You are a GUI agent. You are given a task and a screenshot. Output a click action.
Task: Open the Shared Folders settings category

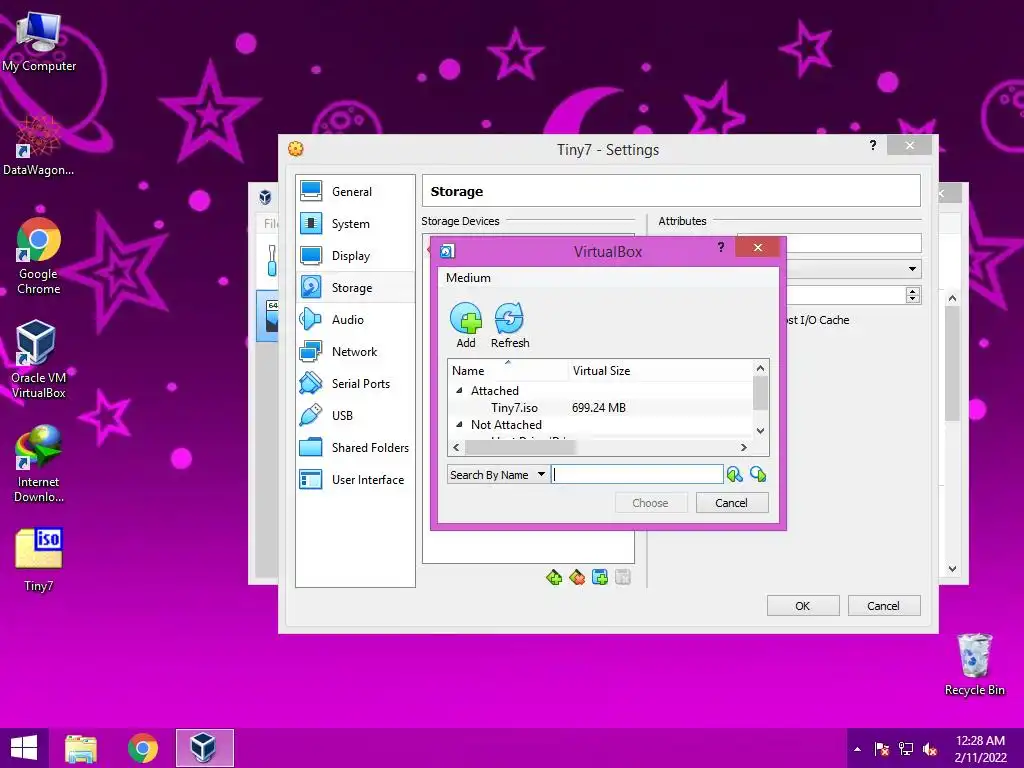click(x=355, y=447)
